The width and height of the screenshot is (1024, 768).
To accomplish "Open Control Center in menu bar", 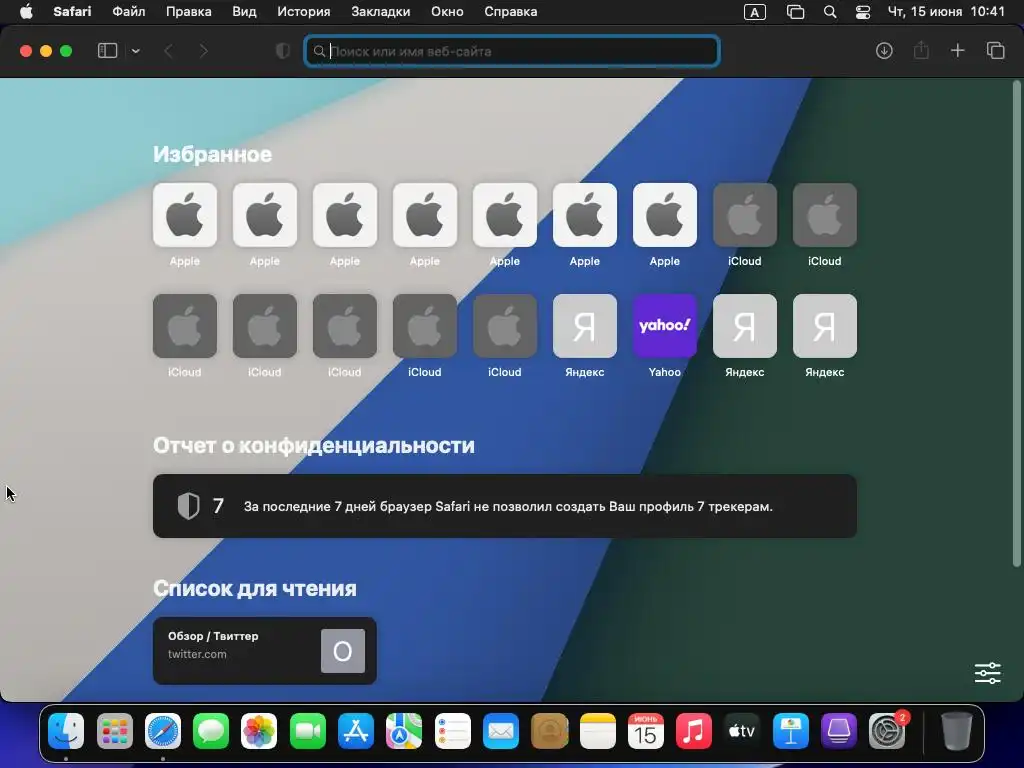I will pos(863,12).
